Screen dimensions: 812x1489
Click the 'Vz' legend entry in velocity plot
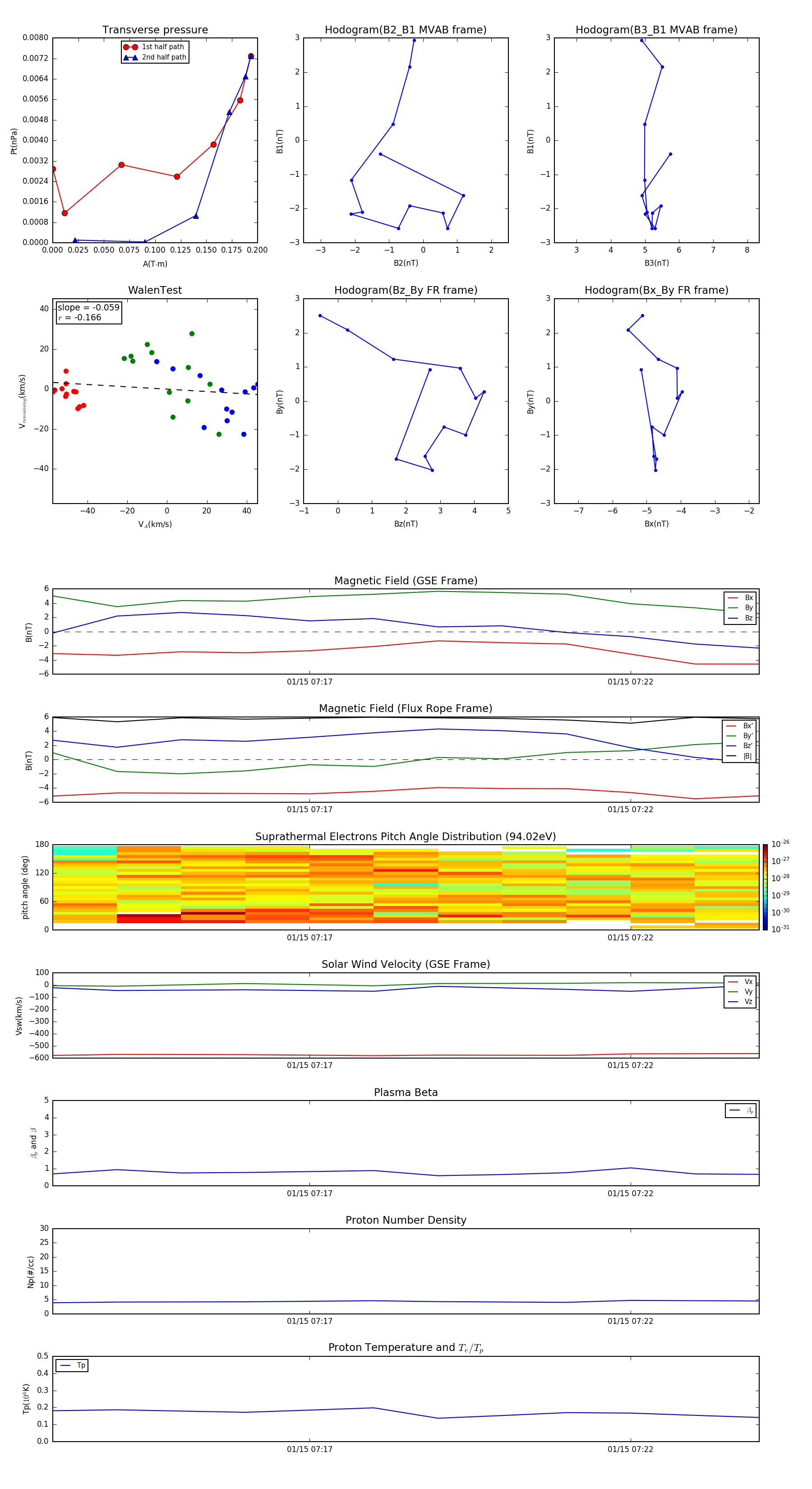point(740,1001)
